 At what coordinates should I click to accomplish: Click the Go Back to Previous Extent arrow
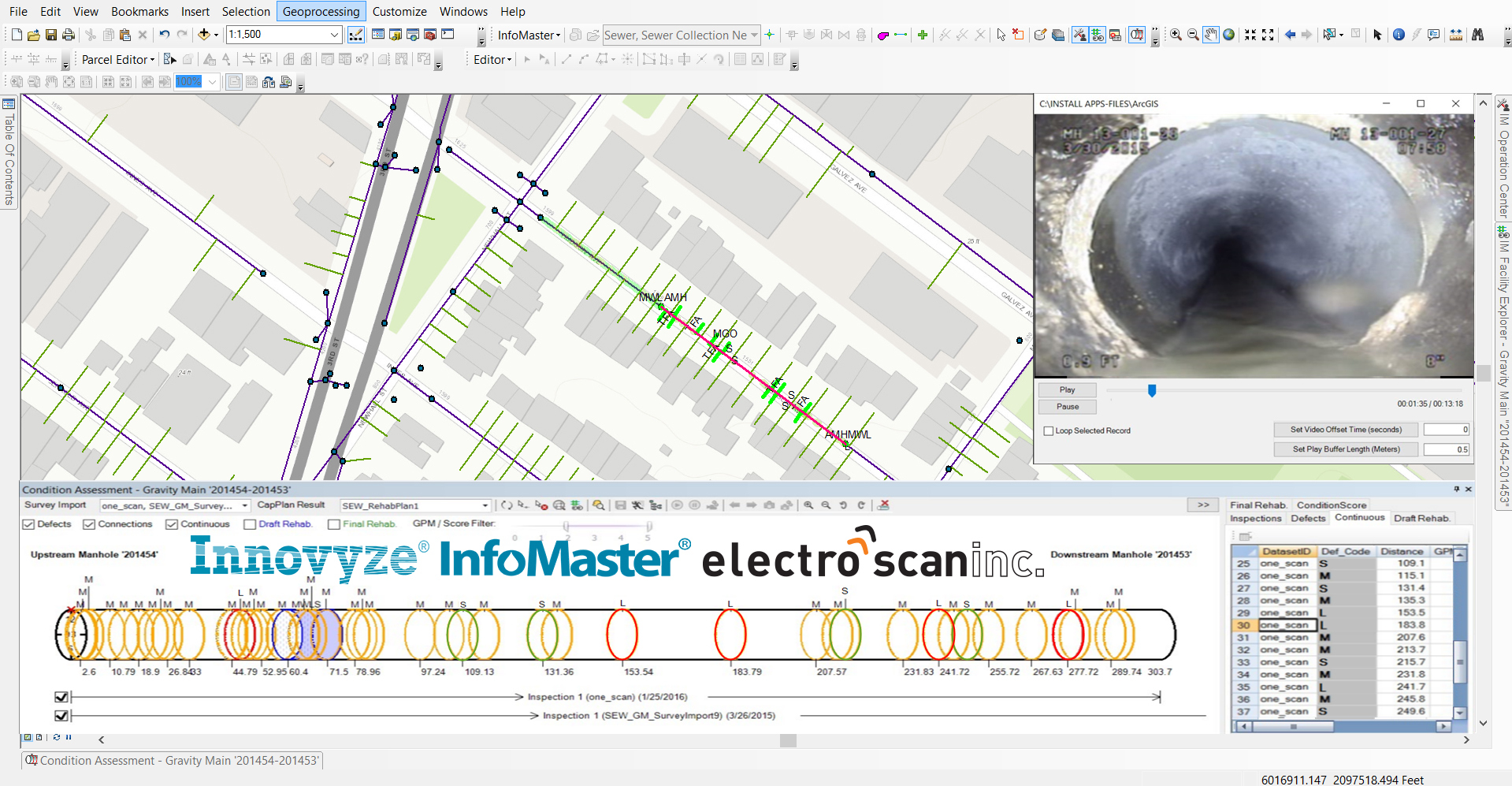click(1290, 35)
